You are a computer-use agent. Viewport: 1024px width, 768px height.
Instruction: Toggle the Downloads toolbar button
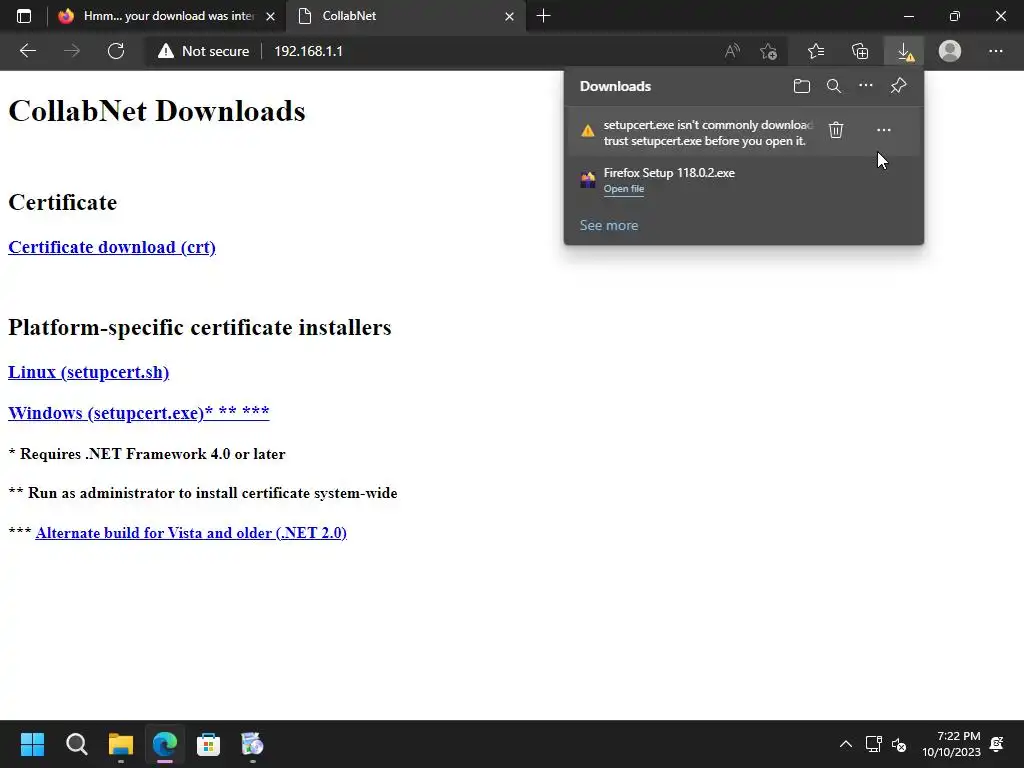pos(904,51)
